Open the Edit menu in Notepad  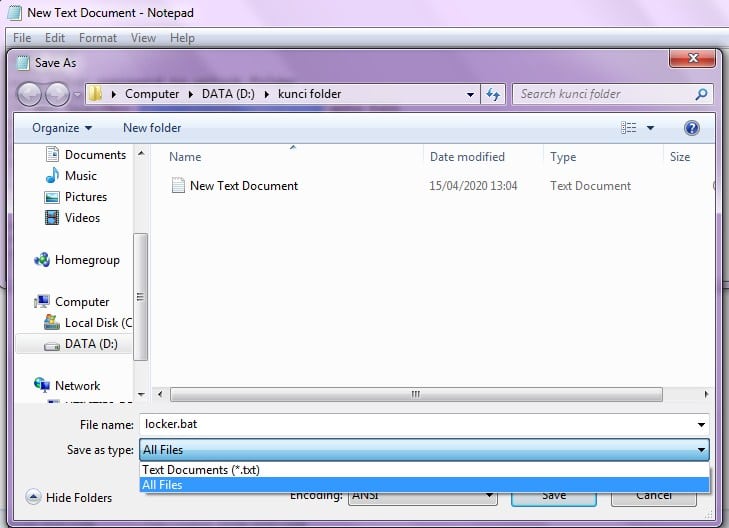[x=54, y=38]
